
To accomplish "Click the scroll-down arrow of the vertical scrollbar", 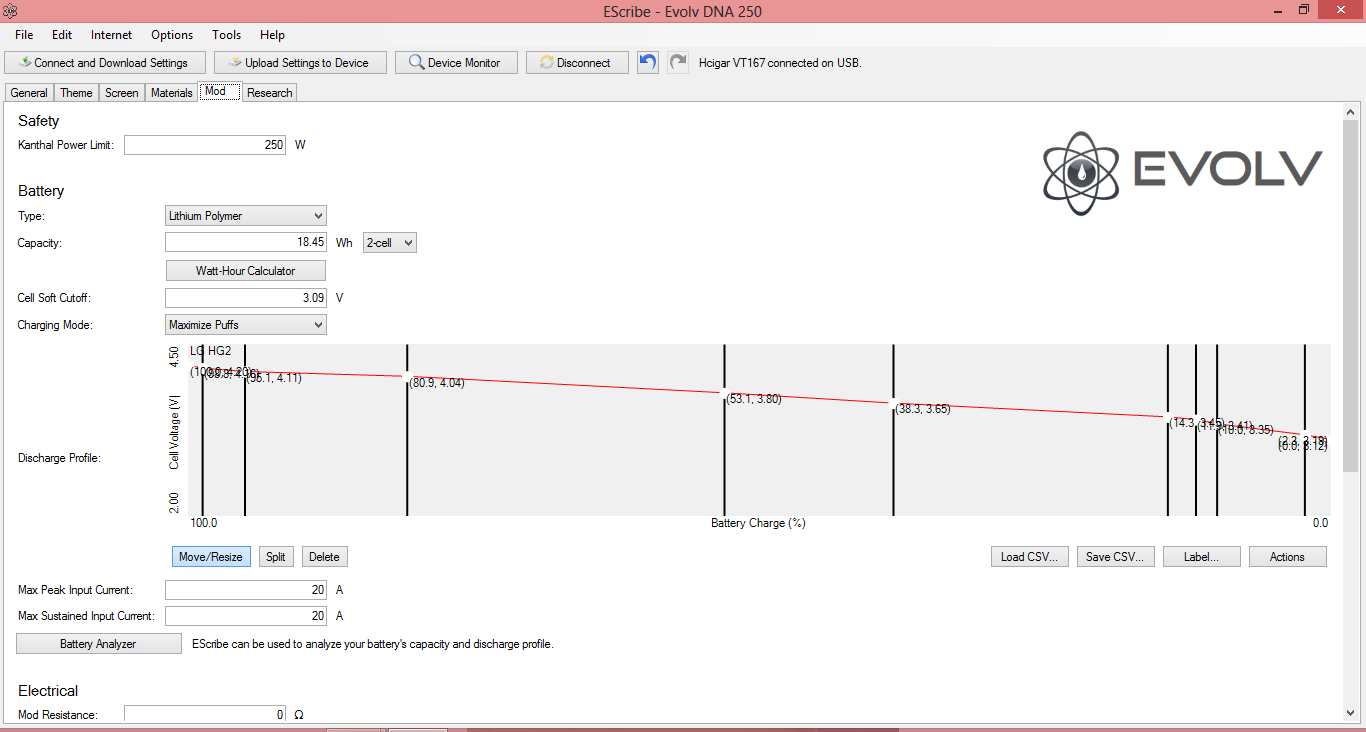I will [x=1350, y=712].
